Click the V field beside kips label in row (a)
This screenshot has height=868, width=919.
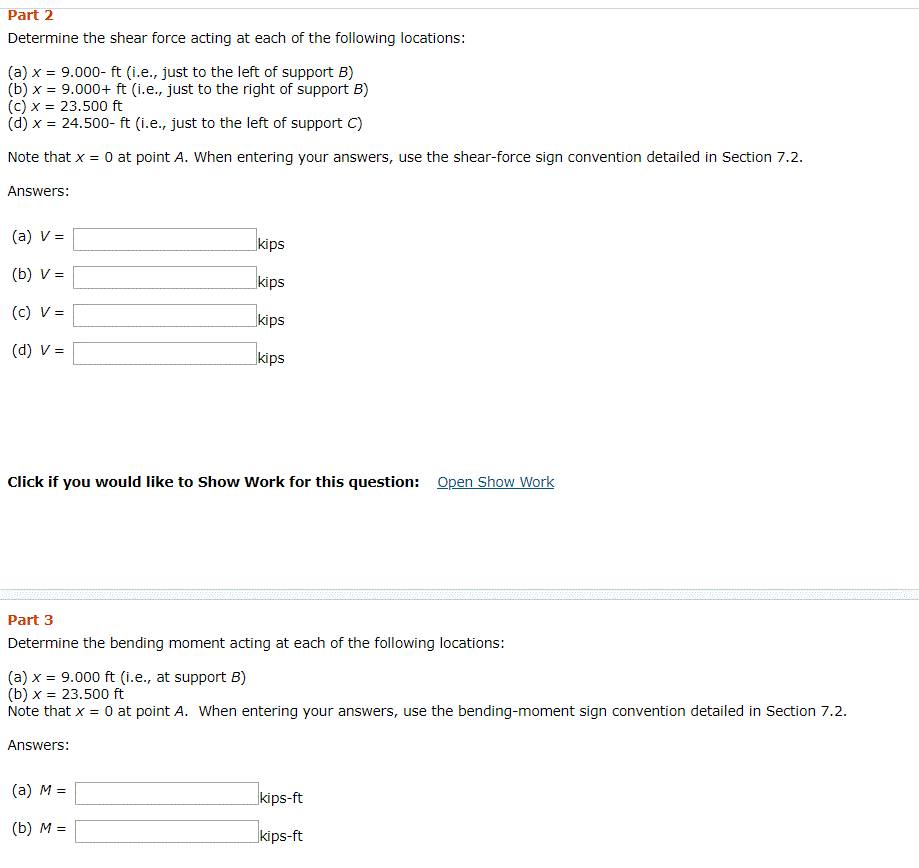click(x=164, y=238)
